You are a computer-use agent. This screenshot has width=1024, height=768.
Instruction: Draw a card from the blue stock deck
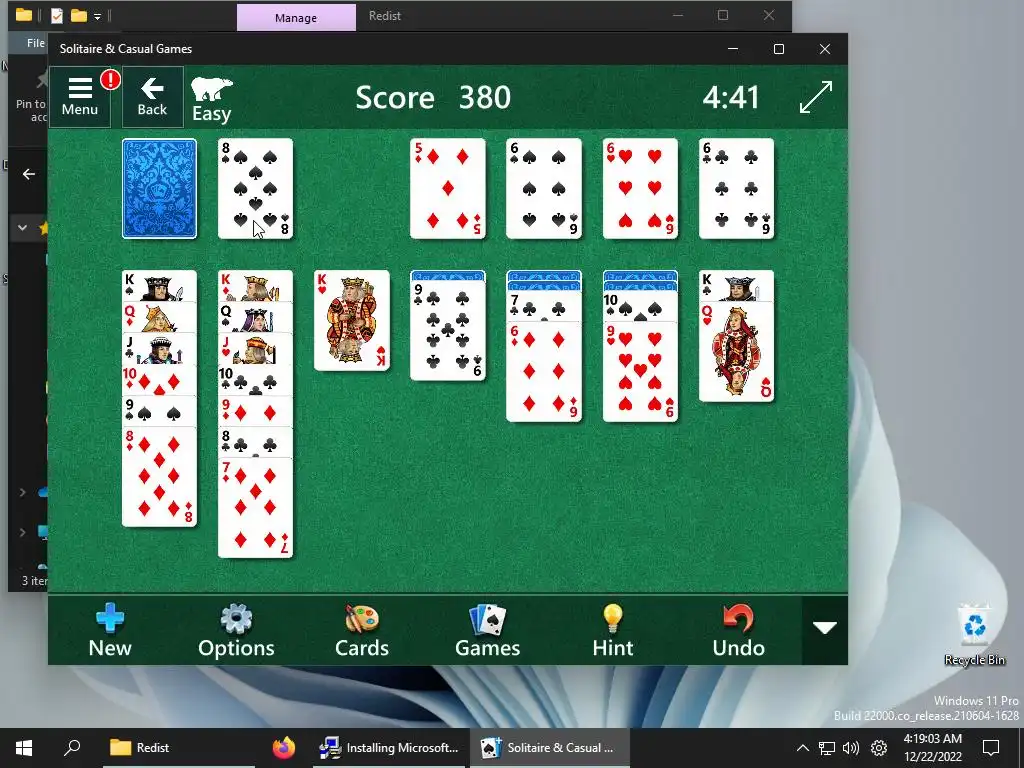click(x=159, y=188)
